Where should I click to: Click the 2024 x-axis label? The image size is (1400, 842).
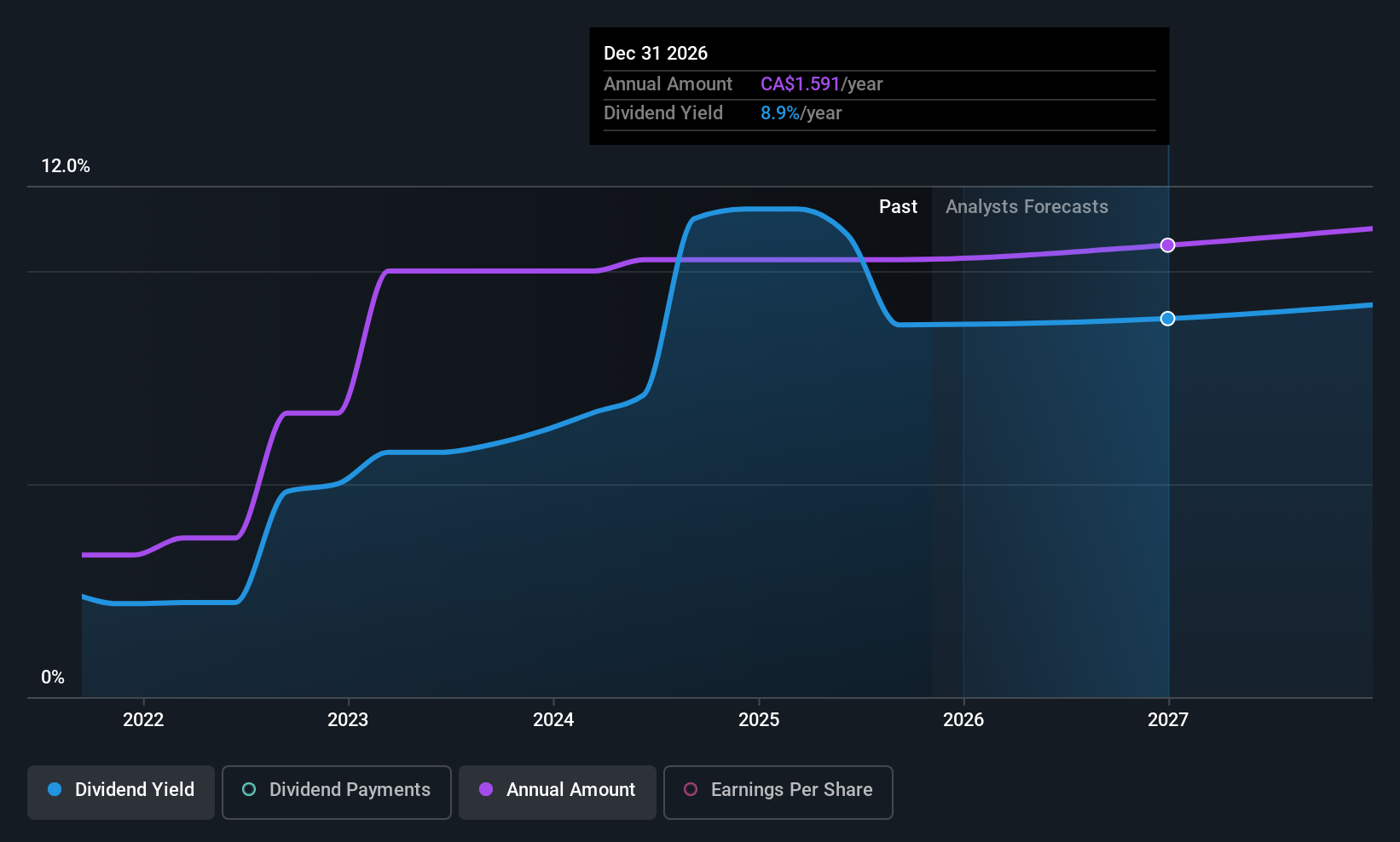553,720
